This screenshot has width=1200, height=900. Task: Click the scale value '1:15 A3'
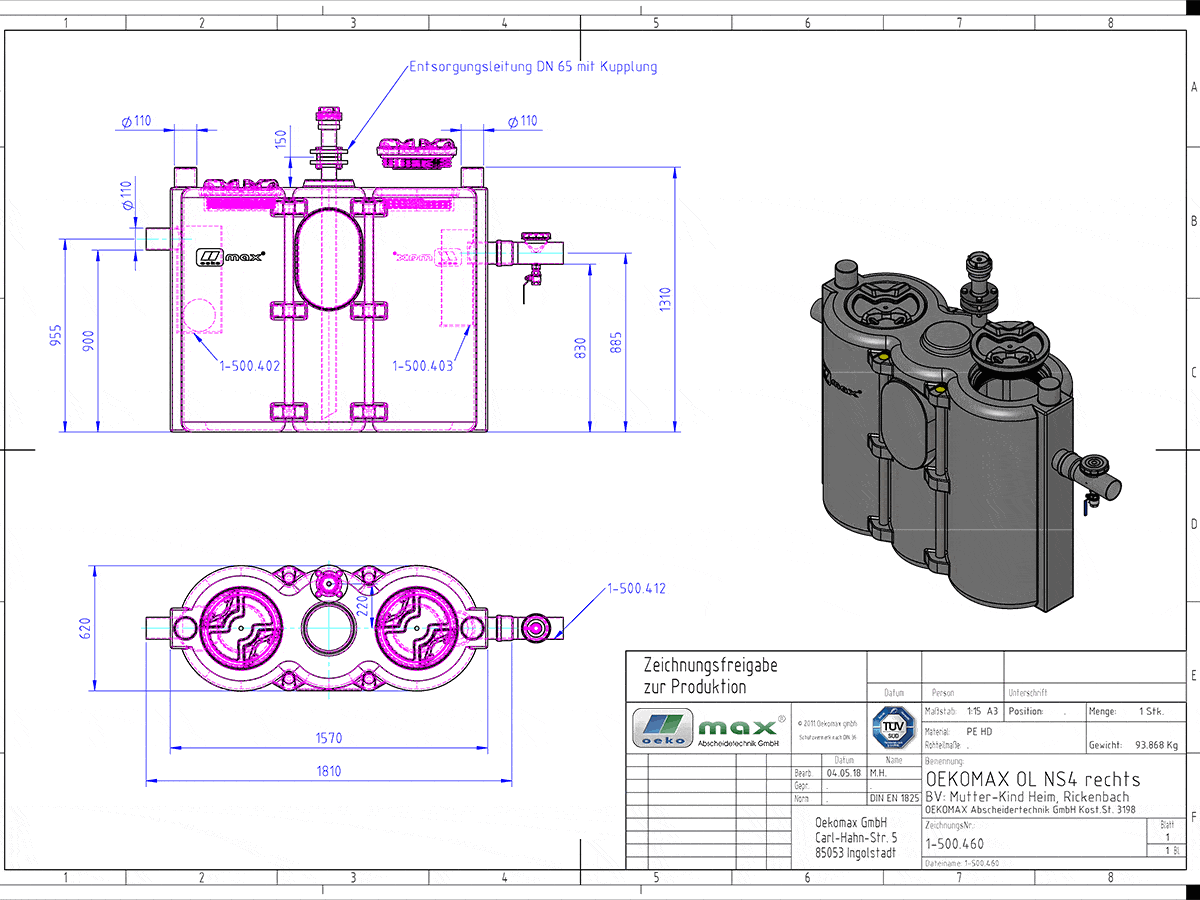[983, 712]
